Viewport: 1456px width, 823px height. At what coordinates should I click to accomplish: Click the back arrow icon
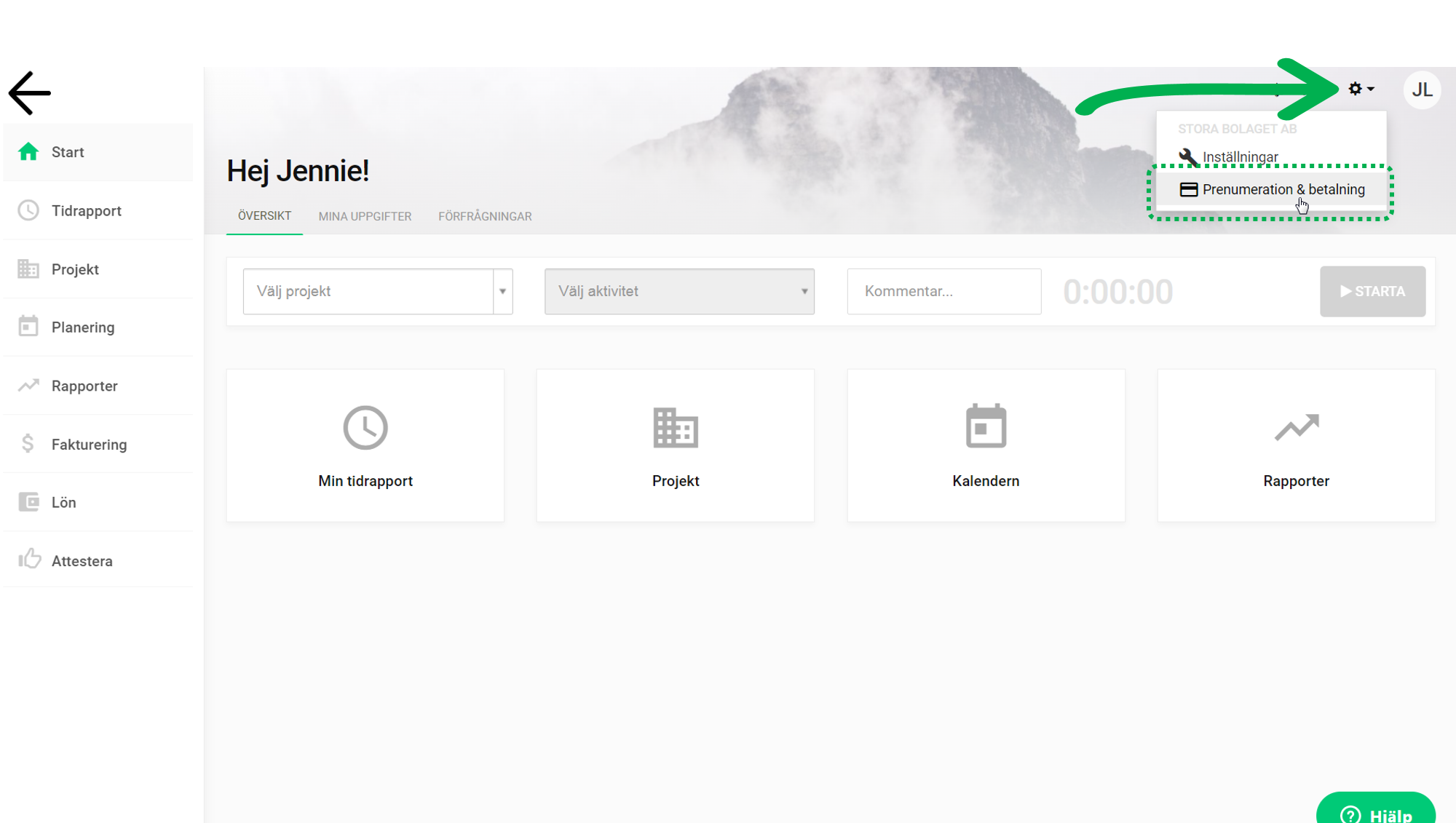30,93
